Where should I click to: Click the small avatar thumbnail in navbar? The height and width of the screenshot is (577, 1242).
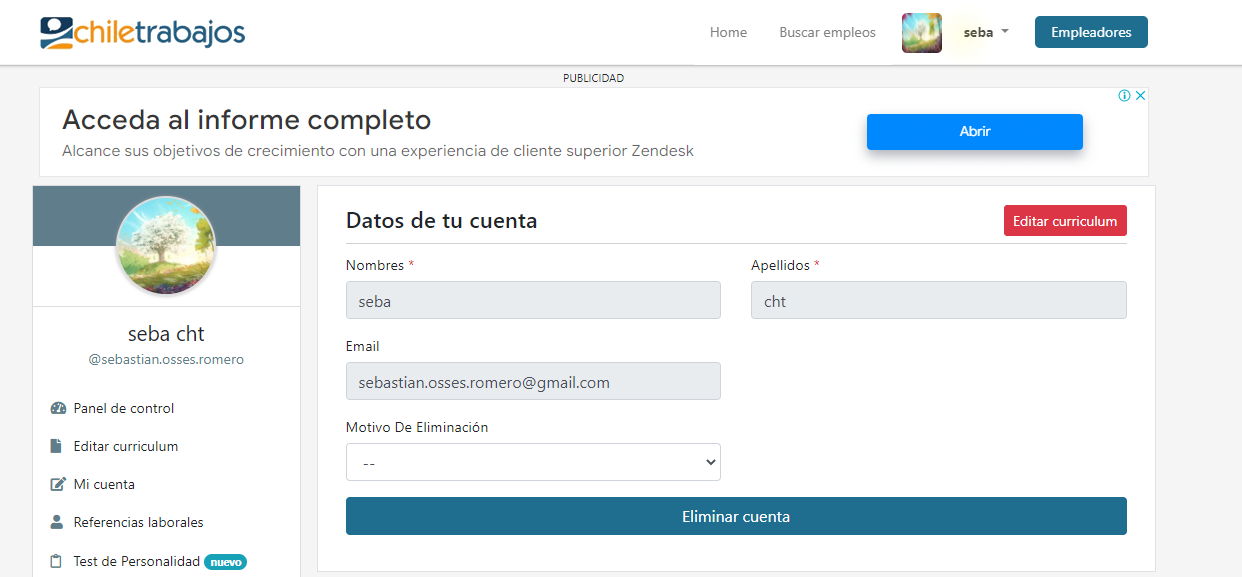point(922,33)
